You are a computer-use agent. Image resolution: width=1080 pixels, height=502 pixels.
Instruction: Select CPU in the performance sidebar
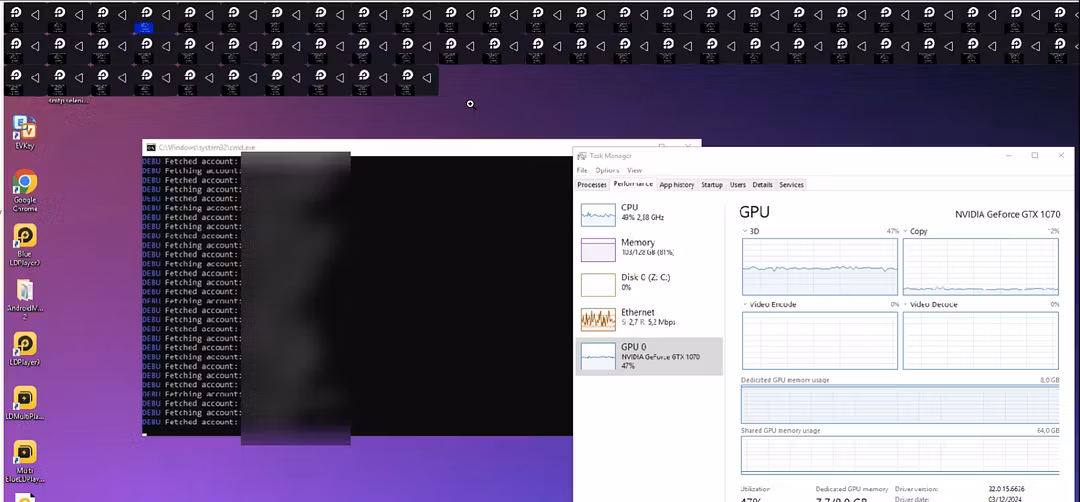pyautogui.click(x=648, y=212)
